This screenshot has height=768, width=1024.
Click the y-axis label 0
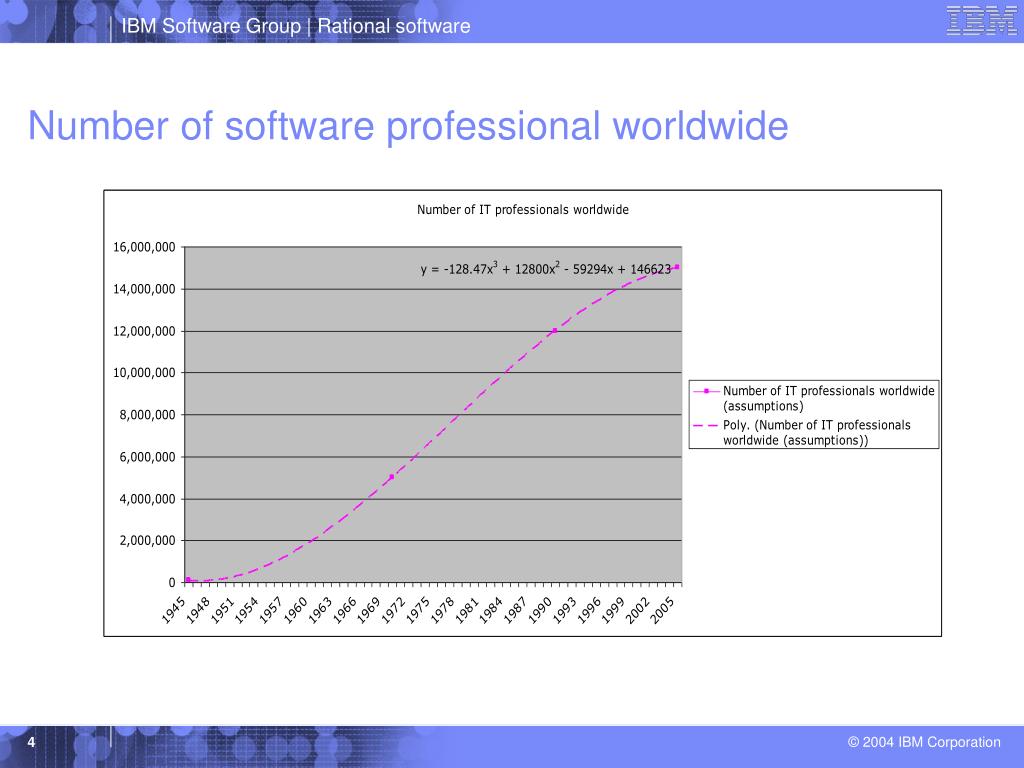(x=172, y=582)
